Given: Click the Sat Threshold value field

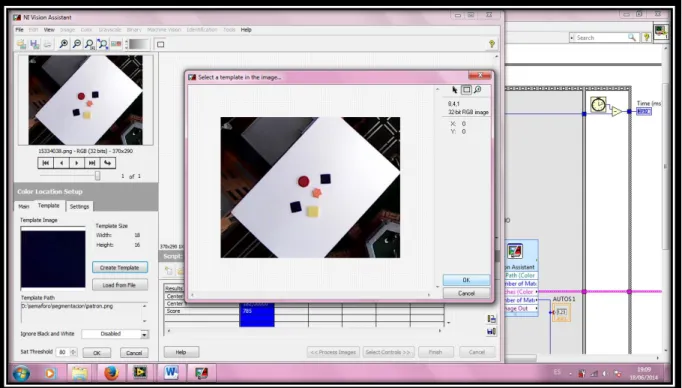Looking at the screenshot, I should pyautogui.click(x=63, y=352).
